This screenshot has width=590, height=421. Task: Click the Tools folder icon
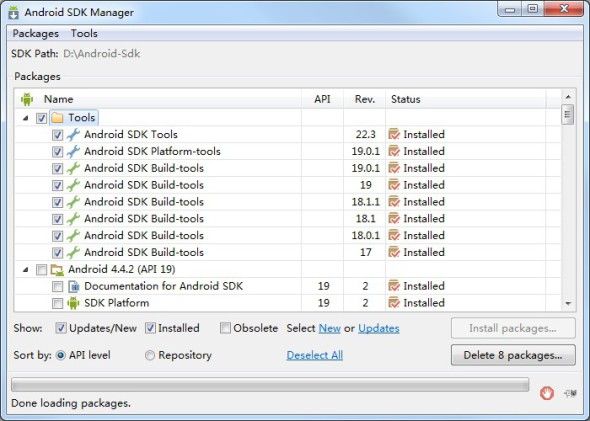57,118
